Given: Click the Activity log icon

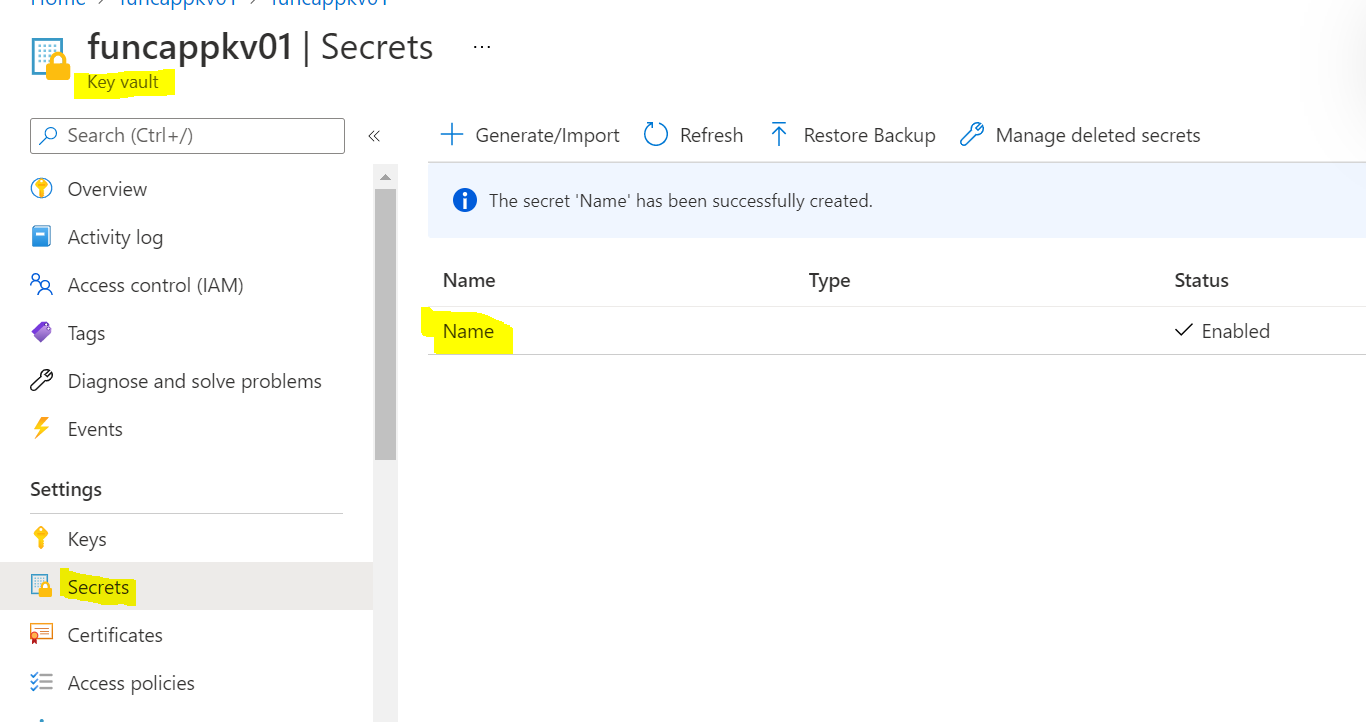Looking at the screenshot, I should point(41,237).
